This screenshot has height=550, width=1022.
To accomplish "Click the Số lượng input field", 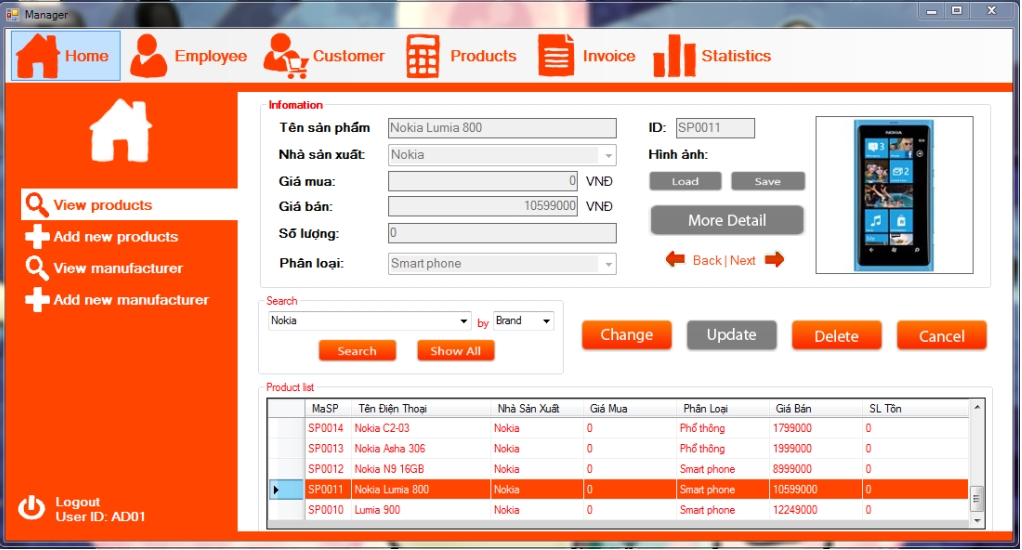I will point(502,233).
